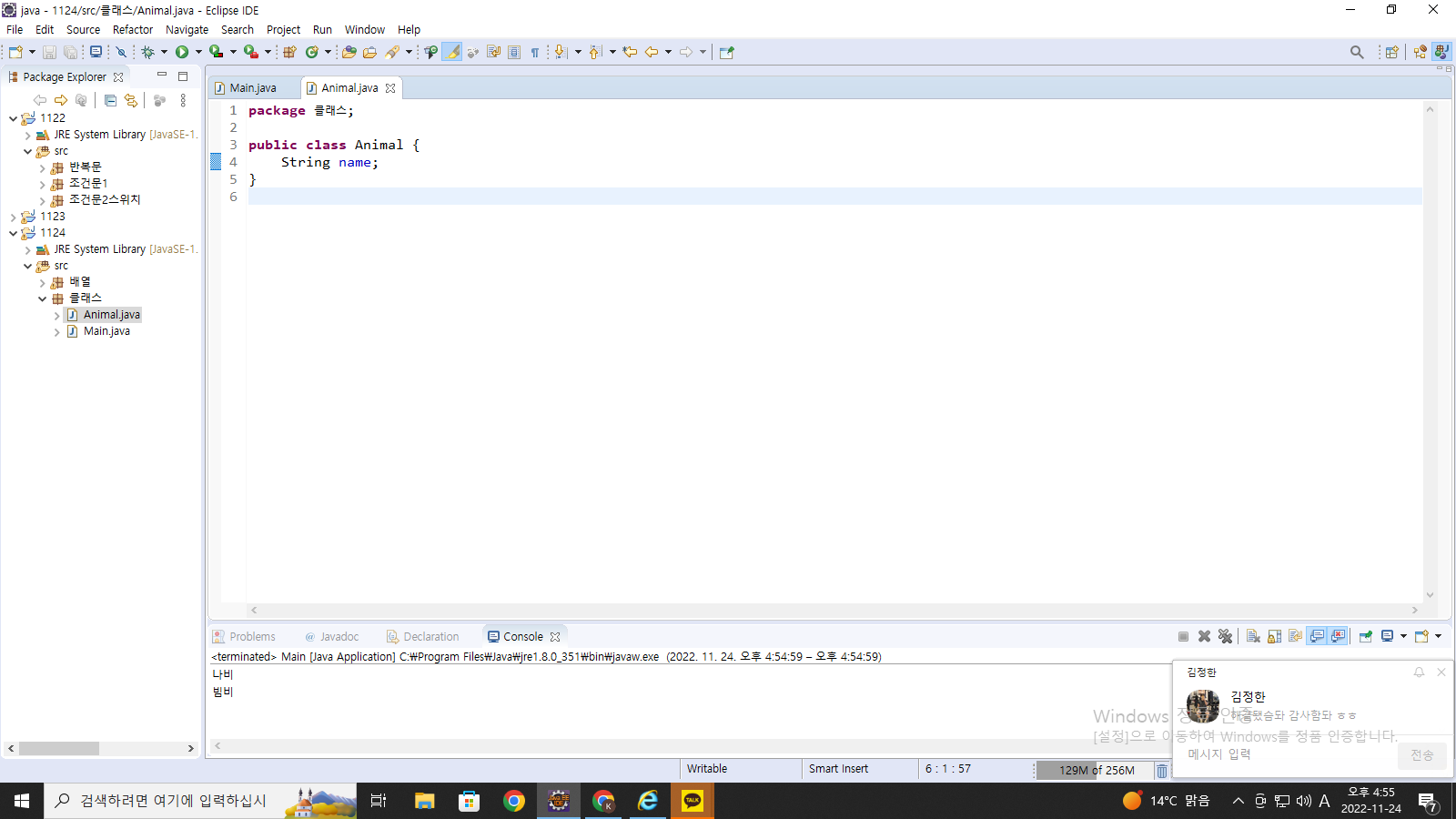Expand the 배열 package
Viewport: 1456px width, 819px height.
[x=42, y=283]
